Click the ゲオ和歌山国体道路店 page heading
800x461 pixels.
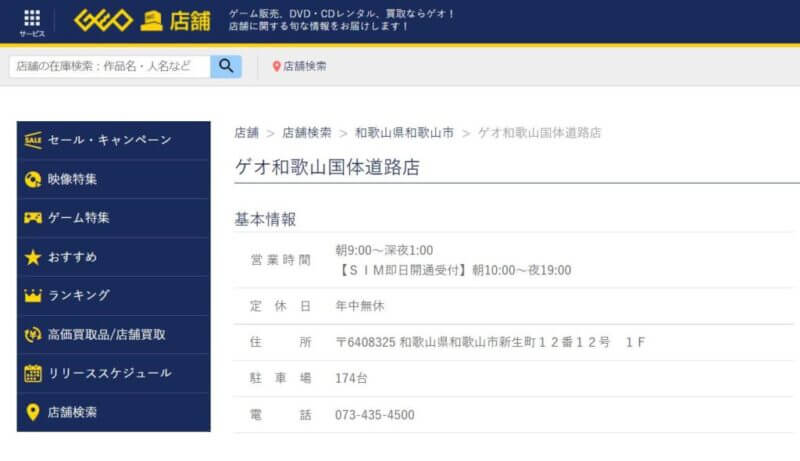pos(327,167)
